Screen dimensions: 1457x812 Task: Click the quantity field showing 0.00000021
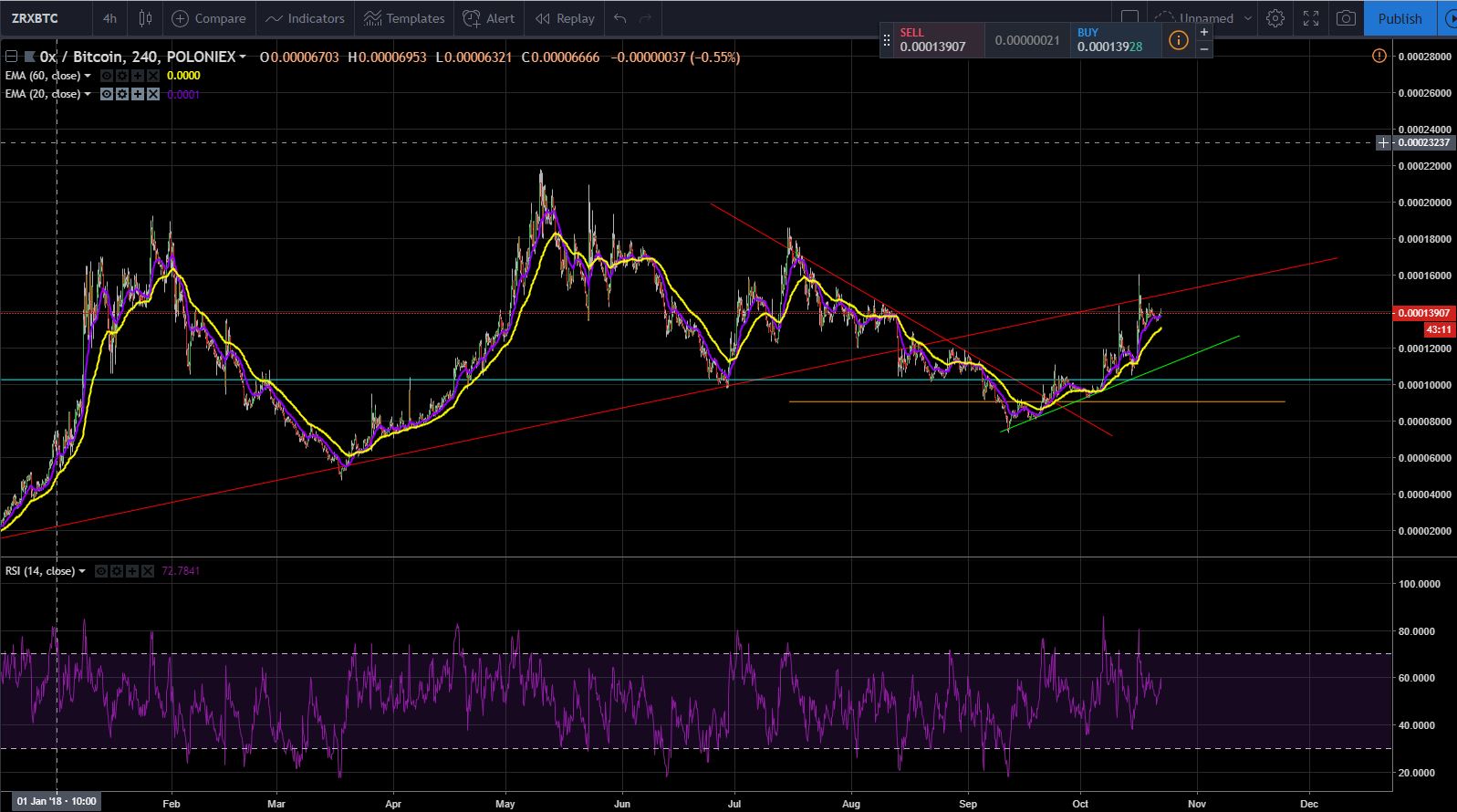pyautogui.click(x=1027, y=40)
